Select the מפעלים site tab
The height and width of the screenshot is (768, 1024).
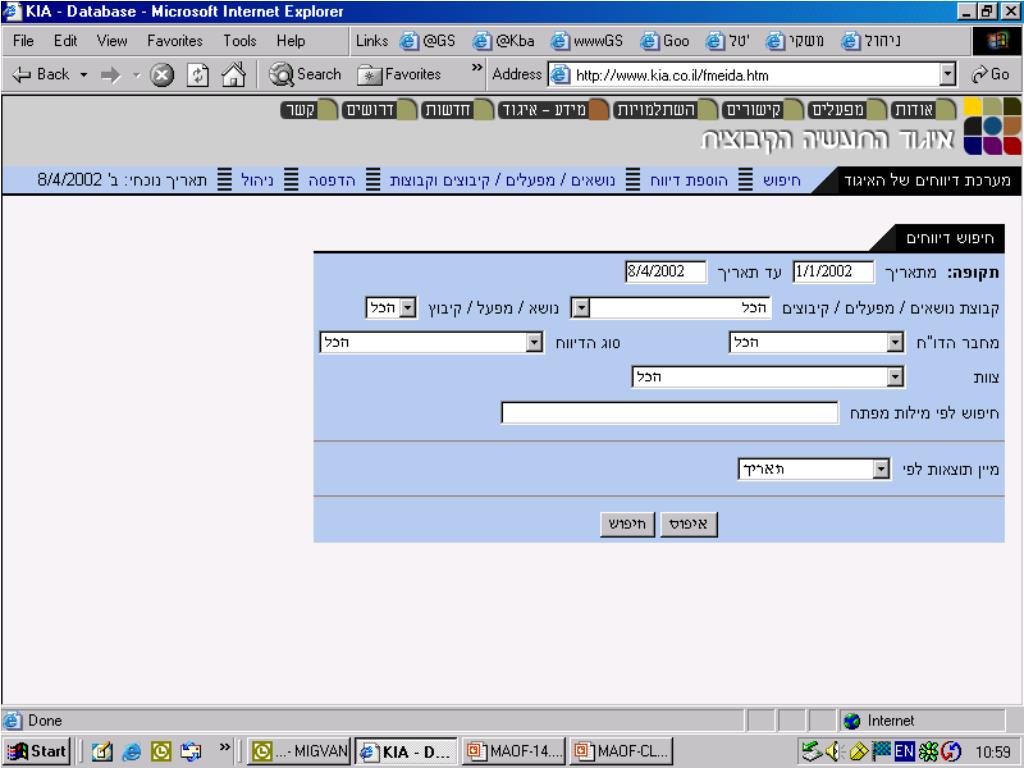pos(847,110)
